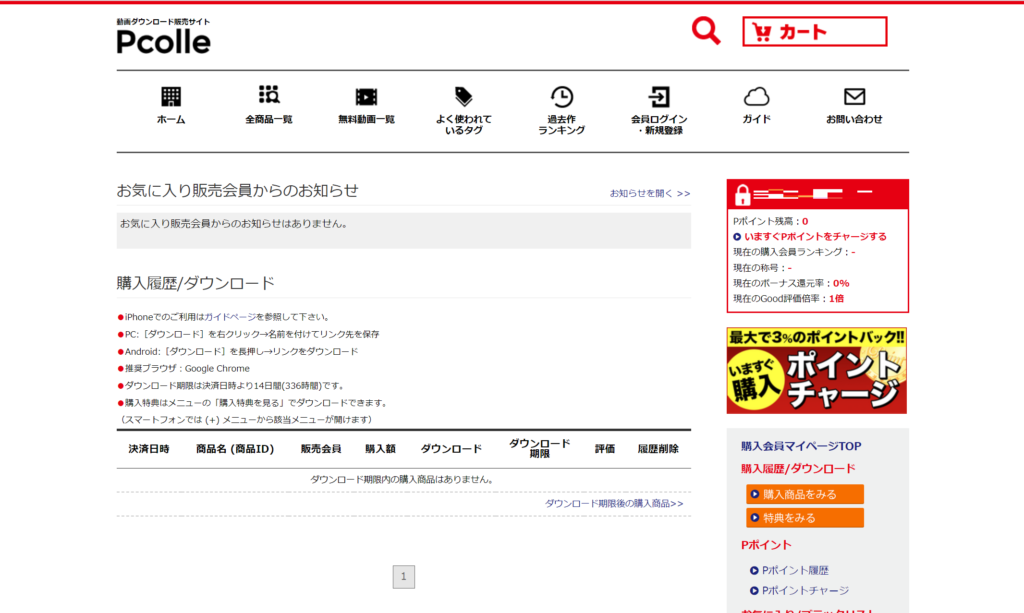The width and height of the screenshot is (1024, 613).
Task: Click the ガイドページ link
Action: point(230,317)
